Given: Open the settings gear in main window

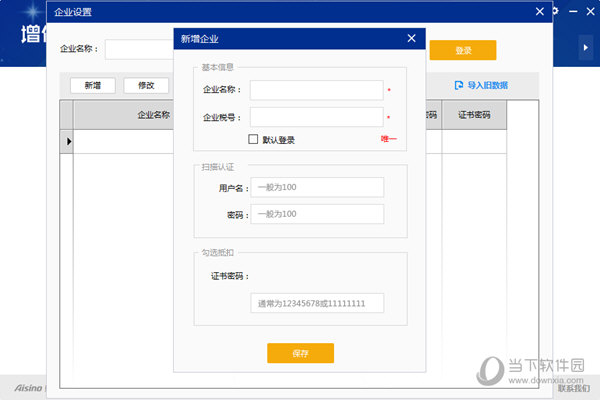Looking at the screenshot, I should [556, 11].
